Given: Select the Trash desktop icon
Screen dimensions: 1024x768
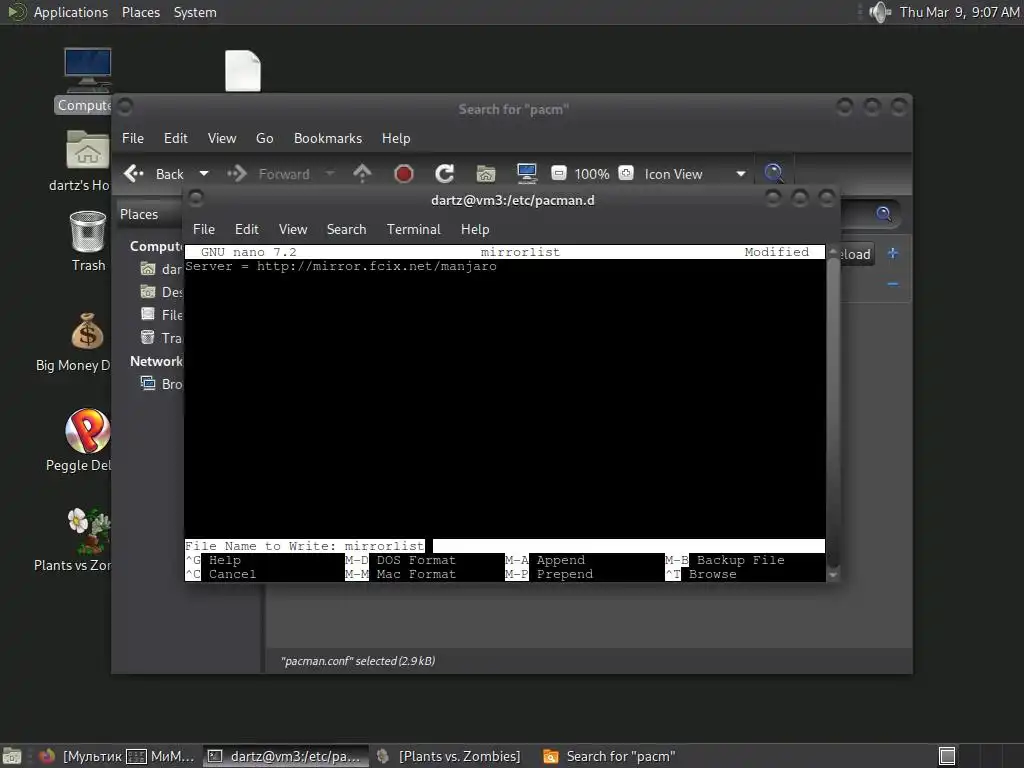Looking at the screenshot, I should [x=88, y=241].
